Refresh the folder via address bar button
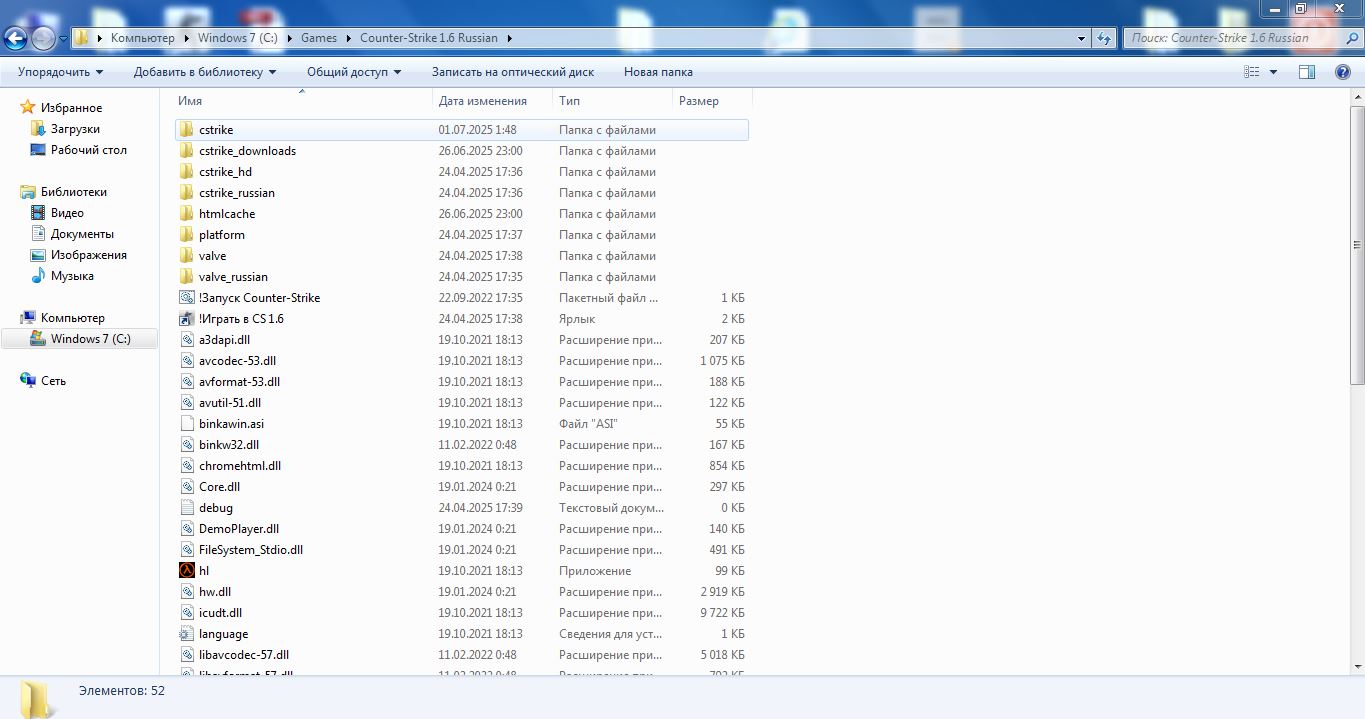 [1104, 38]
